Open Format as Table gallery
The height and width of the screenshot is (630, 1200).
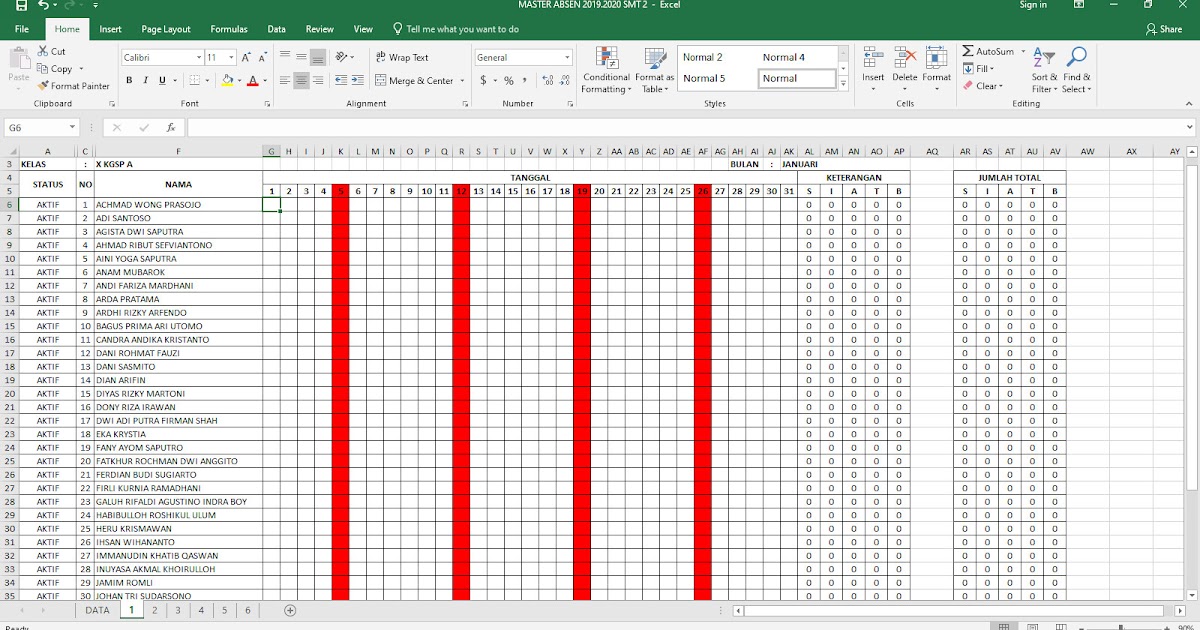(x=655, y=70)
